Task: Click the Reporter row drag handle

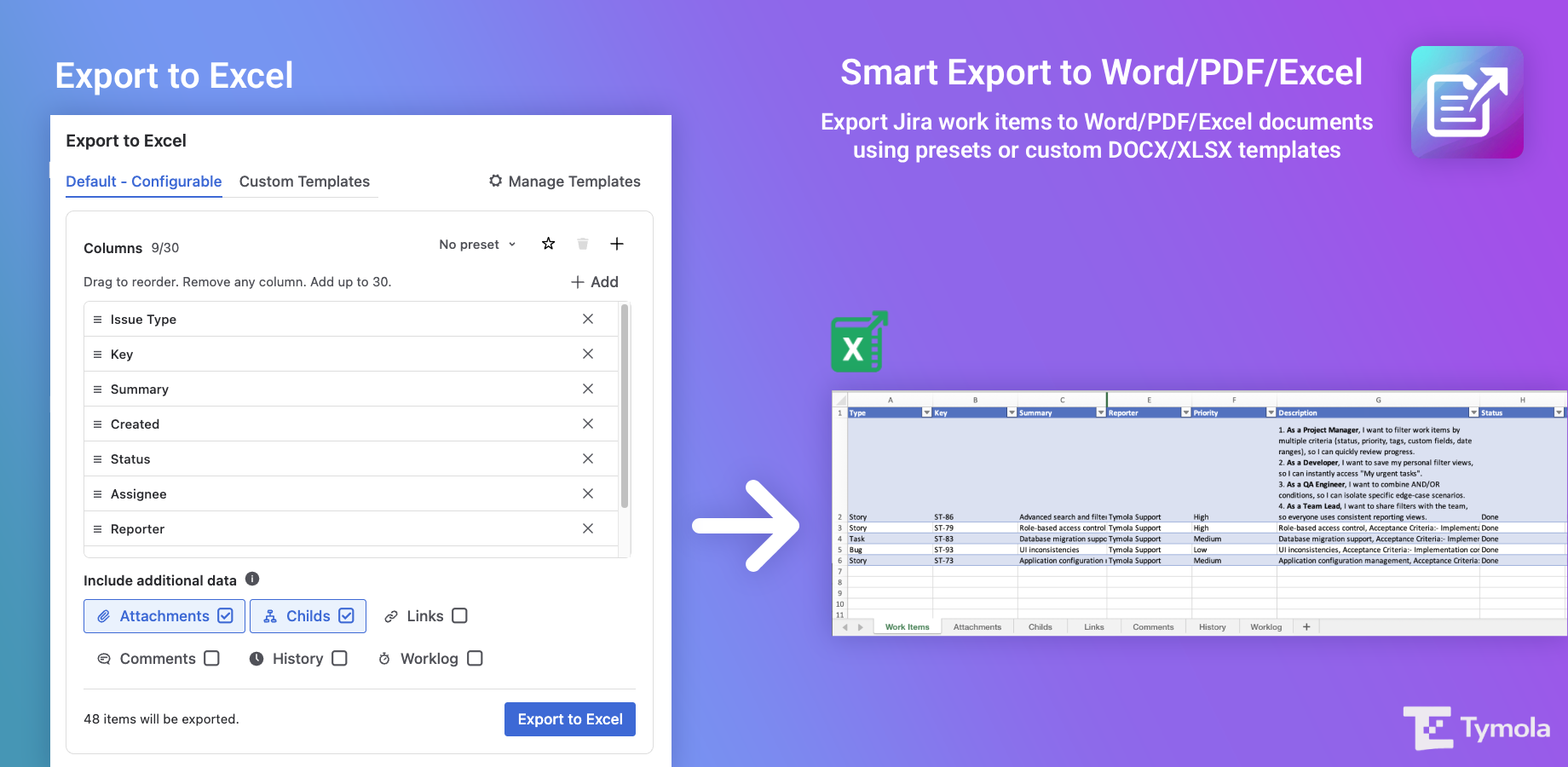Action: tap(97, 529)
